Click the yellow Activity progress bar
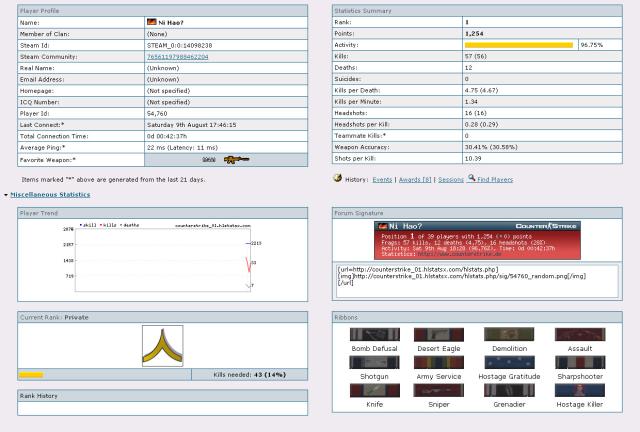 tap(519, 45)
